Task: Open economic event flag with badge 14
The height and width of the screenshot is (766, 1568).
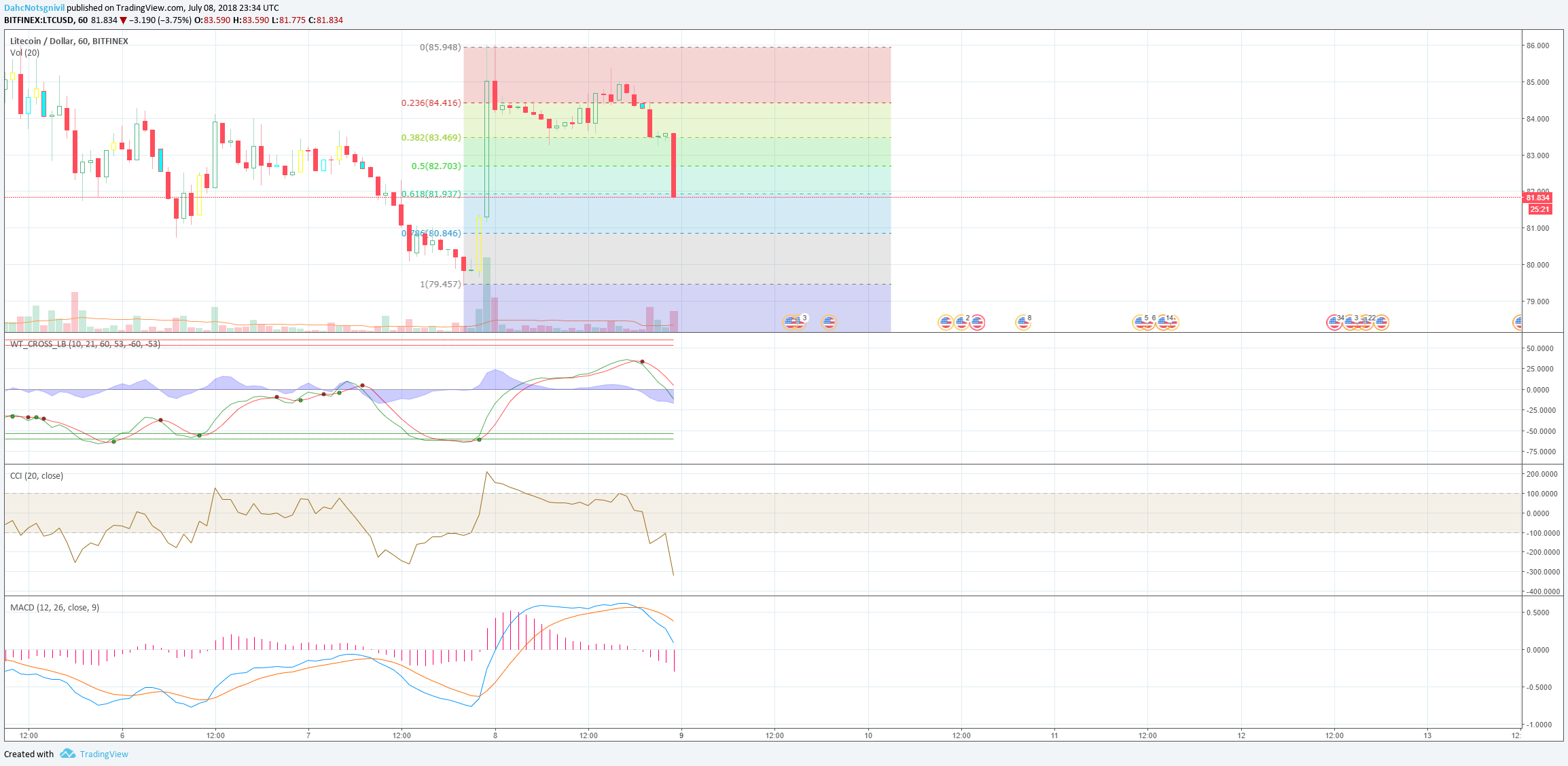Action: [1164, 323]
